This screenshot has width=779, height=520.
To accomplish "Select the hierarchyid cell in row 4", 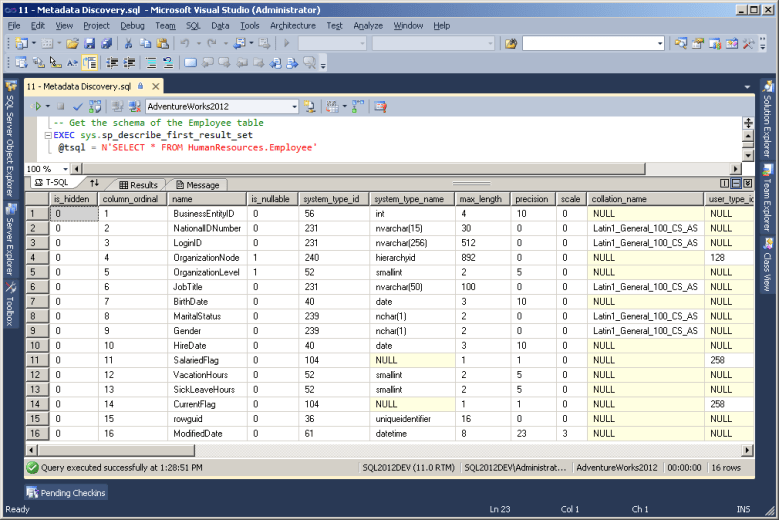I will coord(412,258).
